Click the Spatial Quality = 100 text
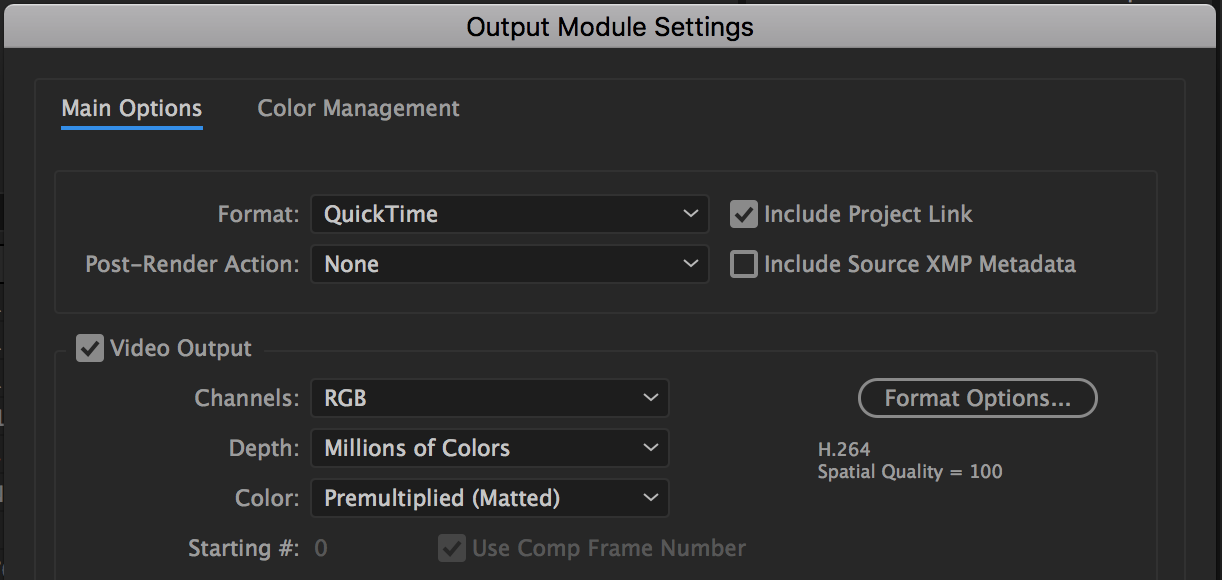This screenshot has width=1222, height=580. point(909,472)
